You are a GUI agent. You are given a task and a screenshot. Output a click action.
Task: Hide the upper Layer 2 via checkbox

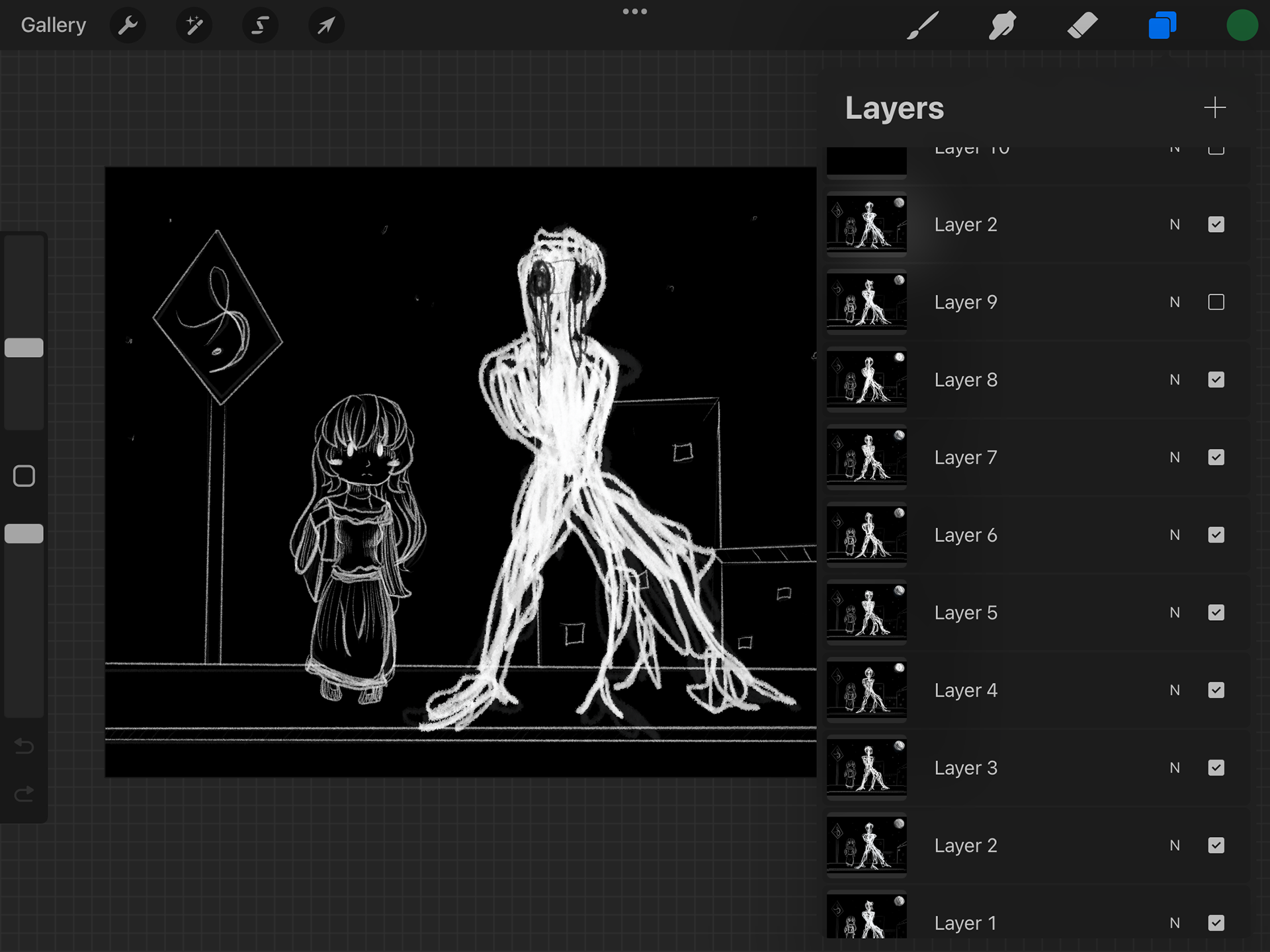pyautogui.click(x=1216, y=225)
